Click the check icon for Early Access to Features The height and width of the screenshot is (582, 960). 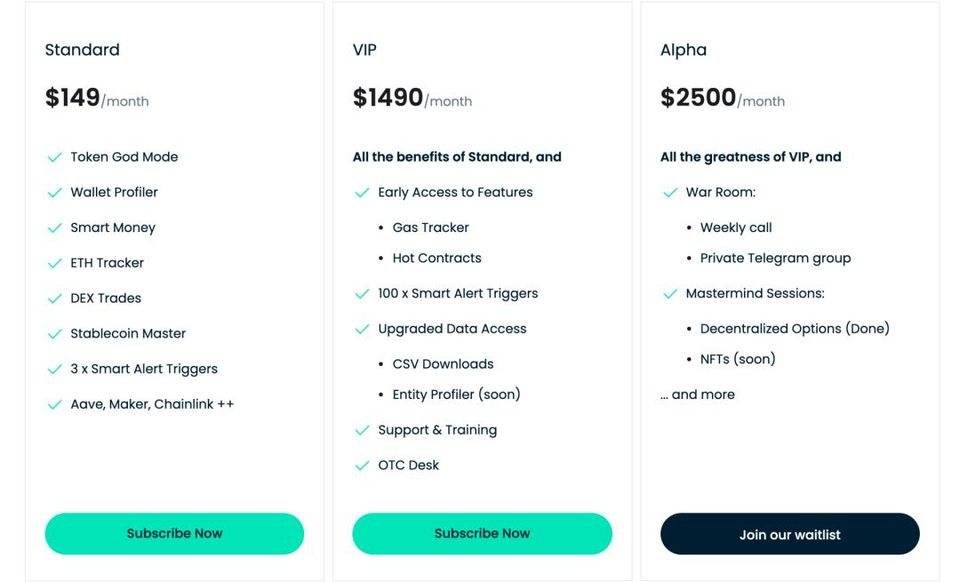coord(361,191)
